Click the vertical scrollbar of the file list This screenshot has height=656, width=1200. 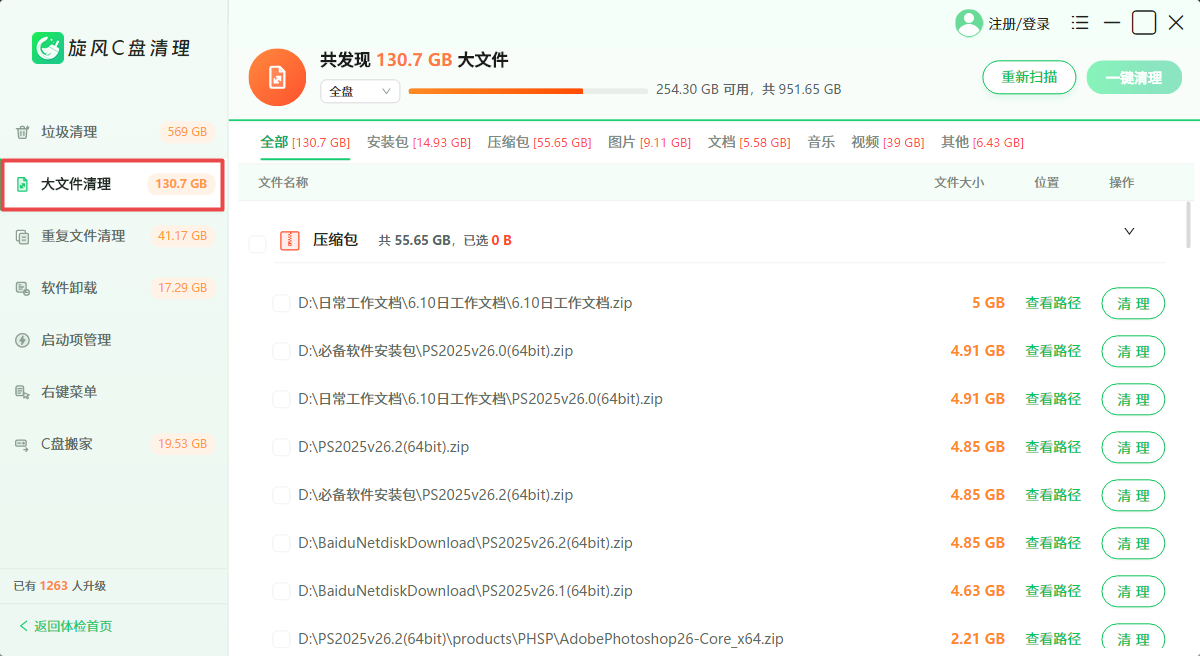point(1188,224)
